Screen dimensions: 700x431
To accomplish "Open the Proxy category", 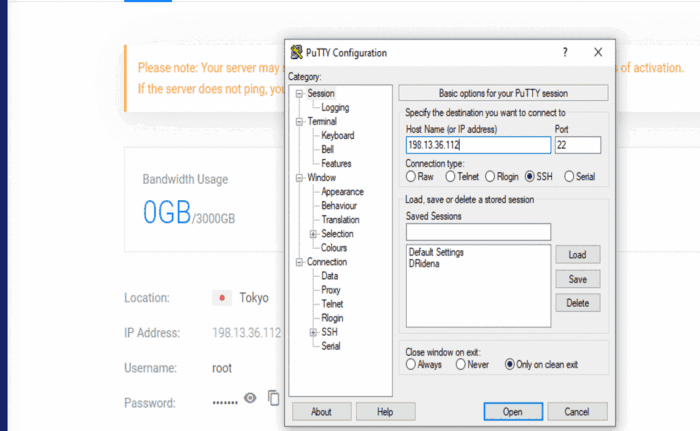I will (x=331, y=290).
